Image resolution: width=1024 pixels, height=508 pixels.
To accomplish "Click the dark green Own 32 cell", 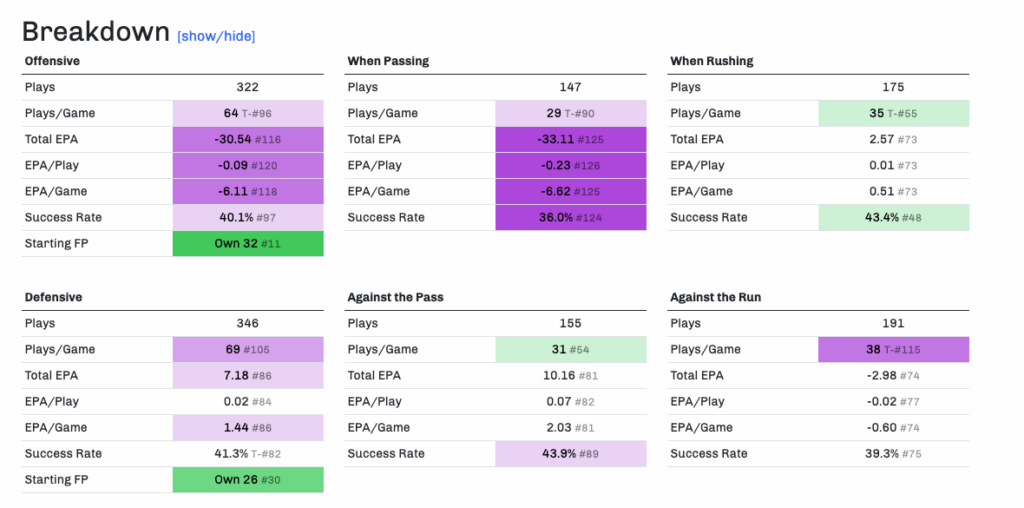I will pyautogui.click(x=248, y=243).
